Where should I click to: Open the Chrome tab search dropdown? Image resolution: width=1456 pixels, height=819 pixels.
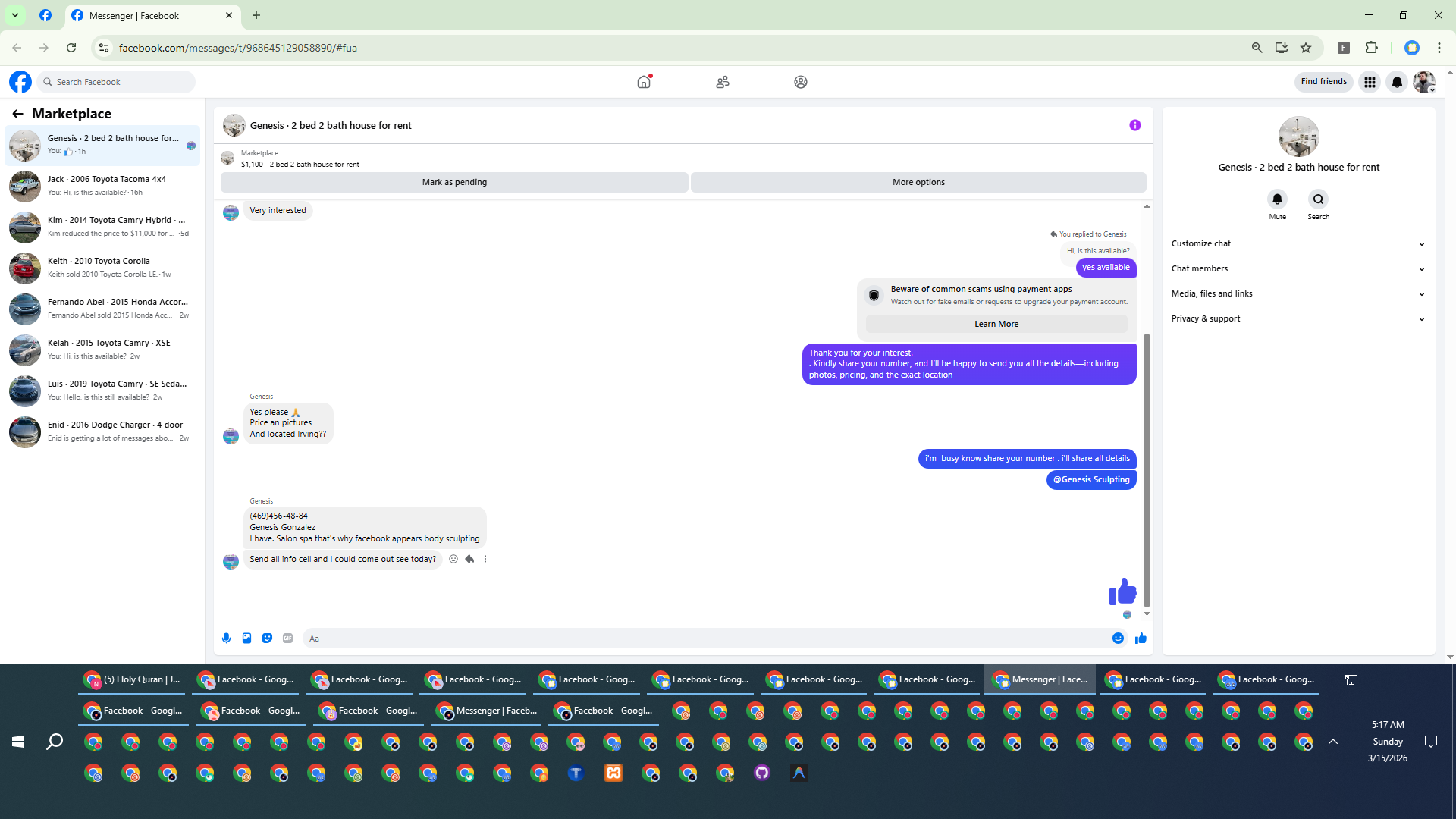pos(15,15)
